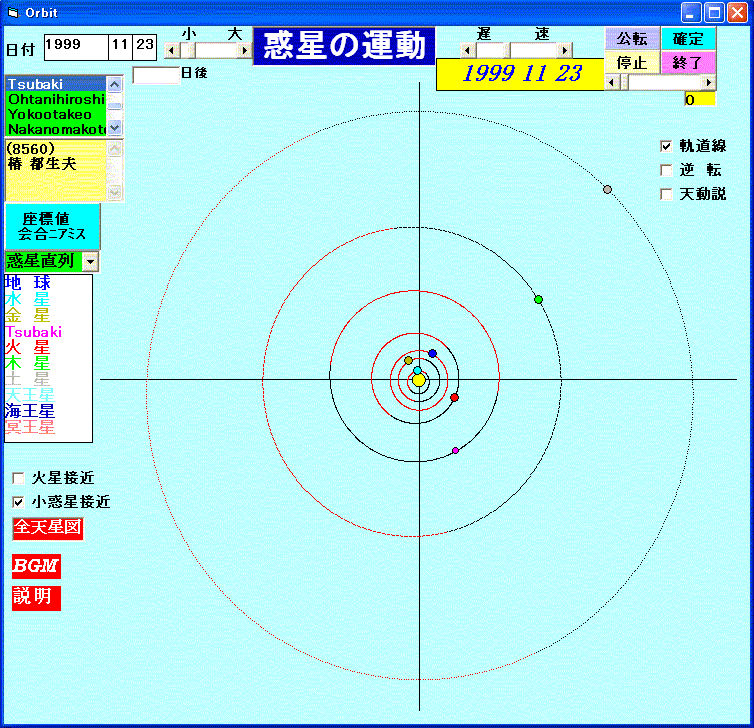Check the 火星接近 Mars approach box
The height and width of the screenshot is (728, 754).
pos(19,478)
